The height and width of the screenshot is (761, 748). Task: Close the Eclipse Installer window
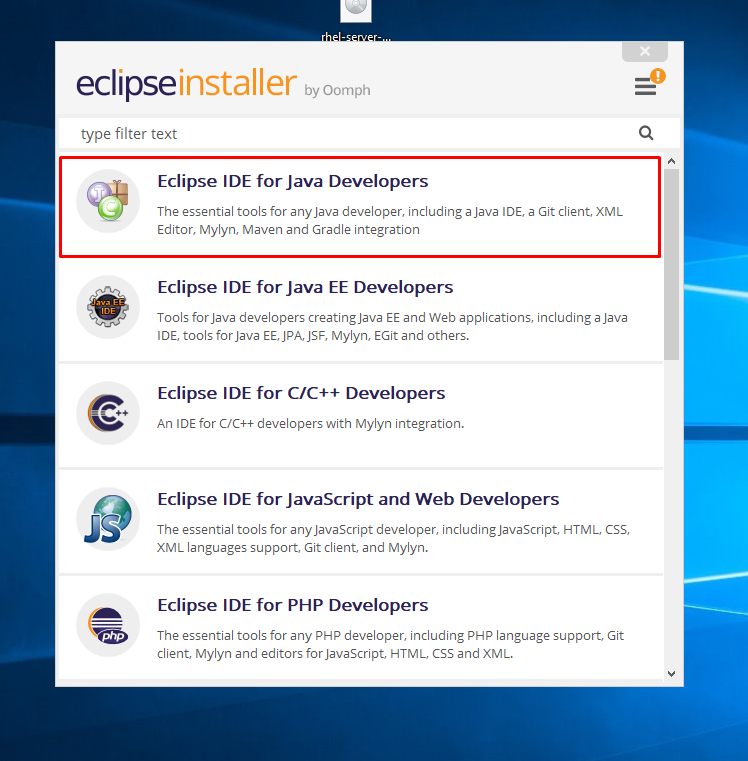[x=645, y=51]
